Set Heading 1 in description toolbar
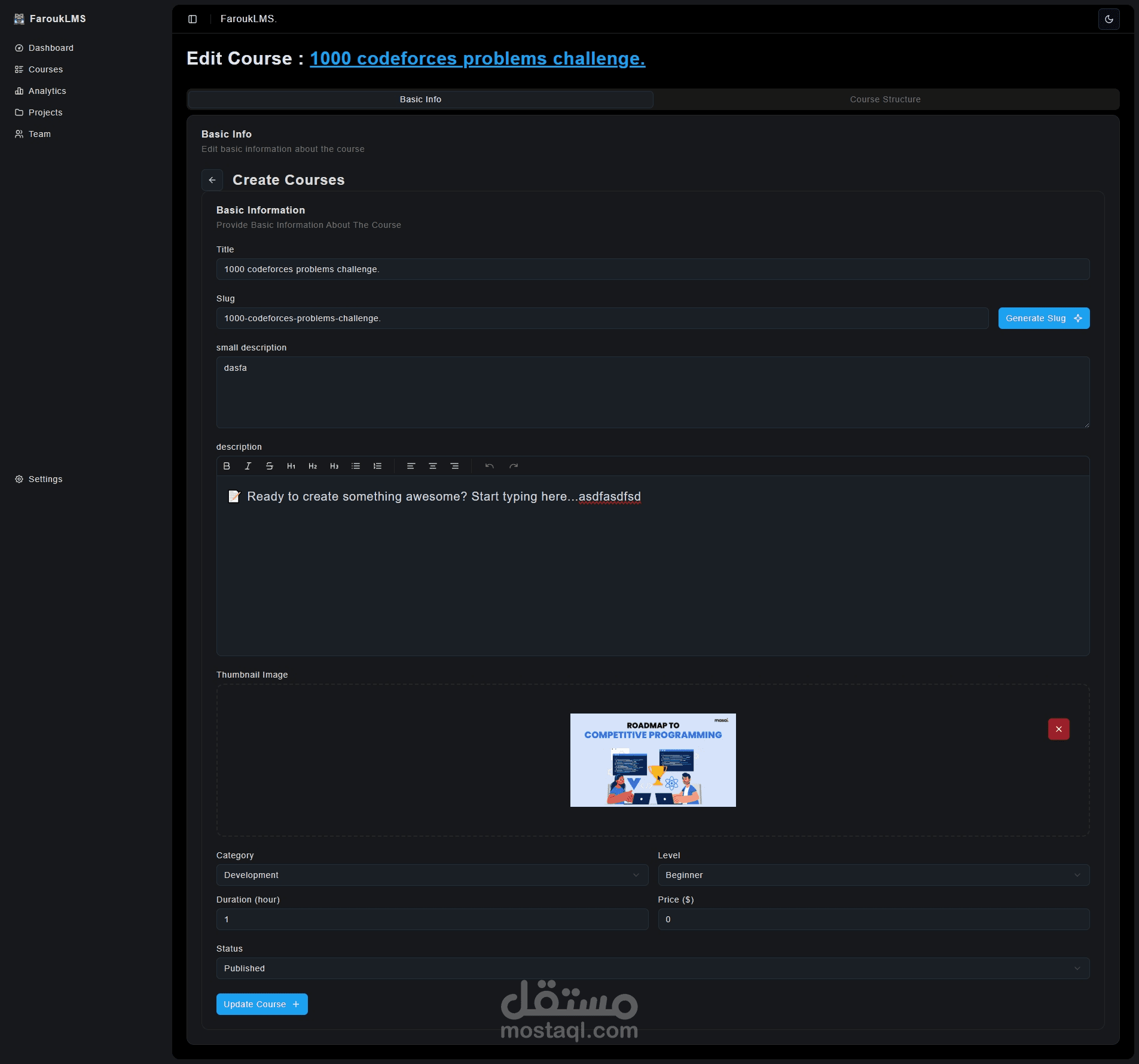The image size is (1139, 1064). coord(291,466)
